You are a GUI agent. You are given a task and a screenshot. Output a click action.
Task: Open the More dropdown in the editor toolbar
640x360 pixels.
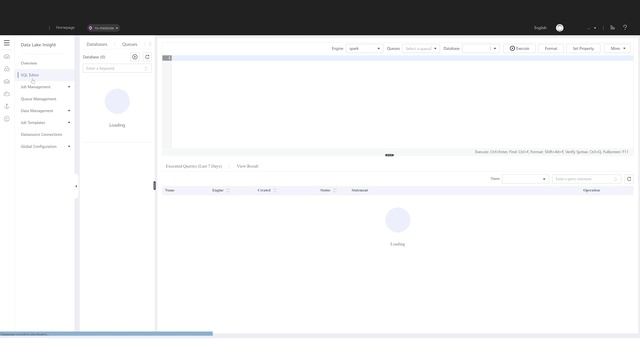coord(618,49)
